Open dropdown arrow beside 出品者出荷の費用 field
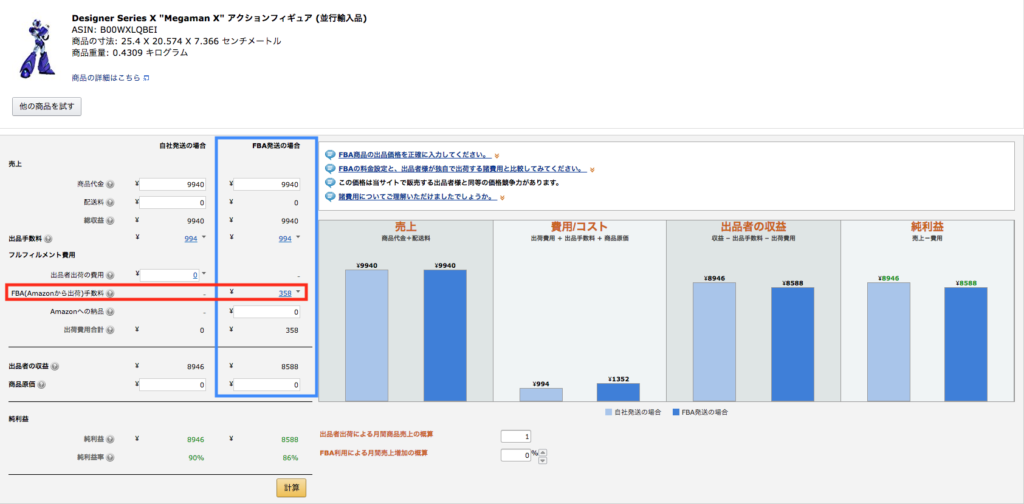The height and width of the screenshot is (504, 1024). coord(204,274)
